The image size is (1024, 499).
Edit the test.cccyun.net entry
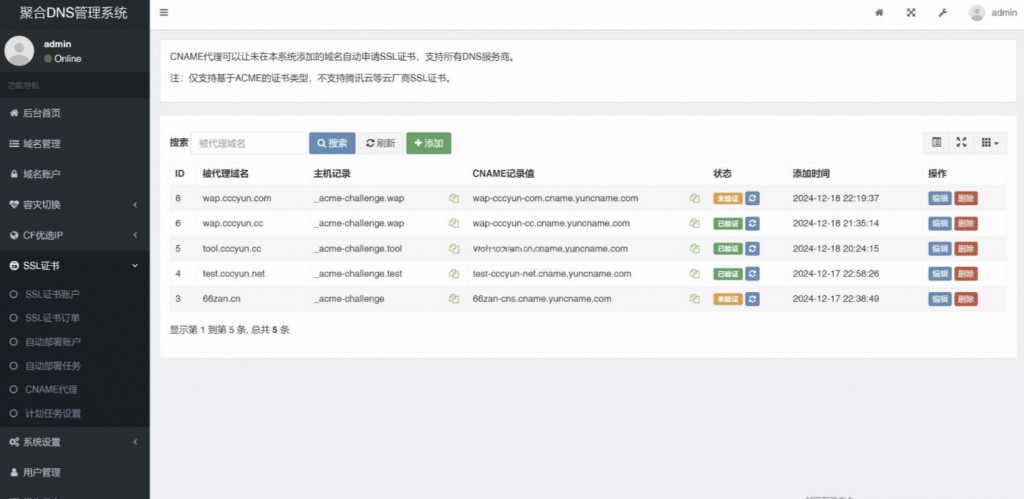coord(940,274)
